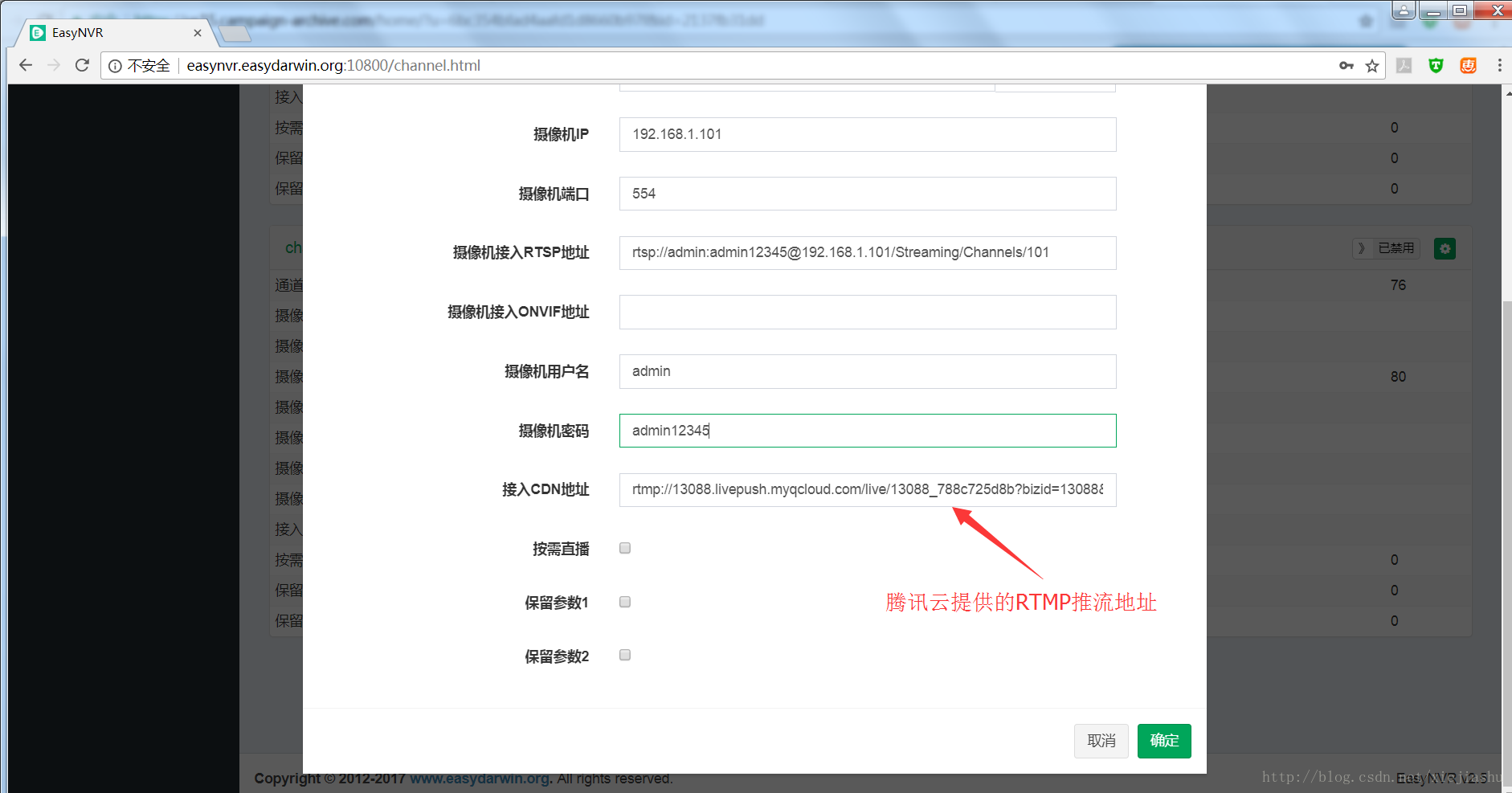Click the value 76 in background table
The width and height of the screenshot is (1512, 793).
[x=1398, y=285]
